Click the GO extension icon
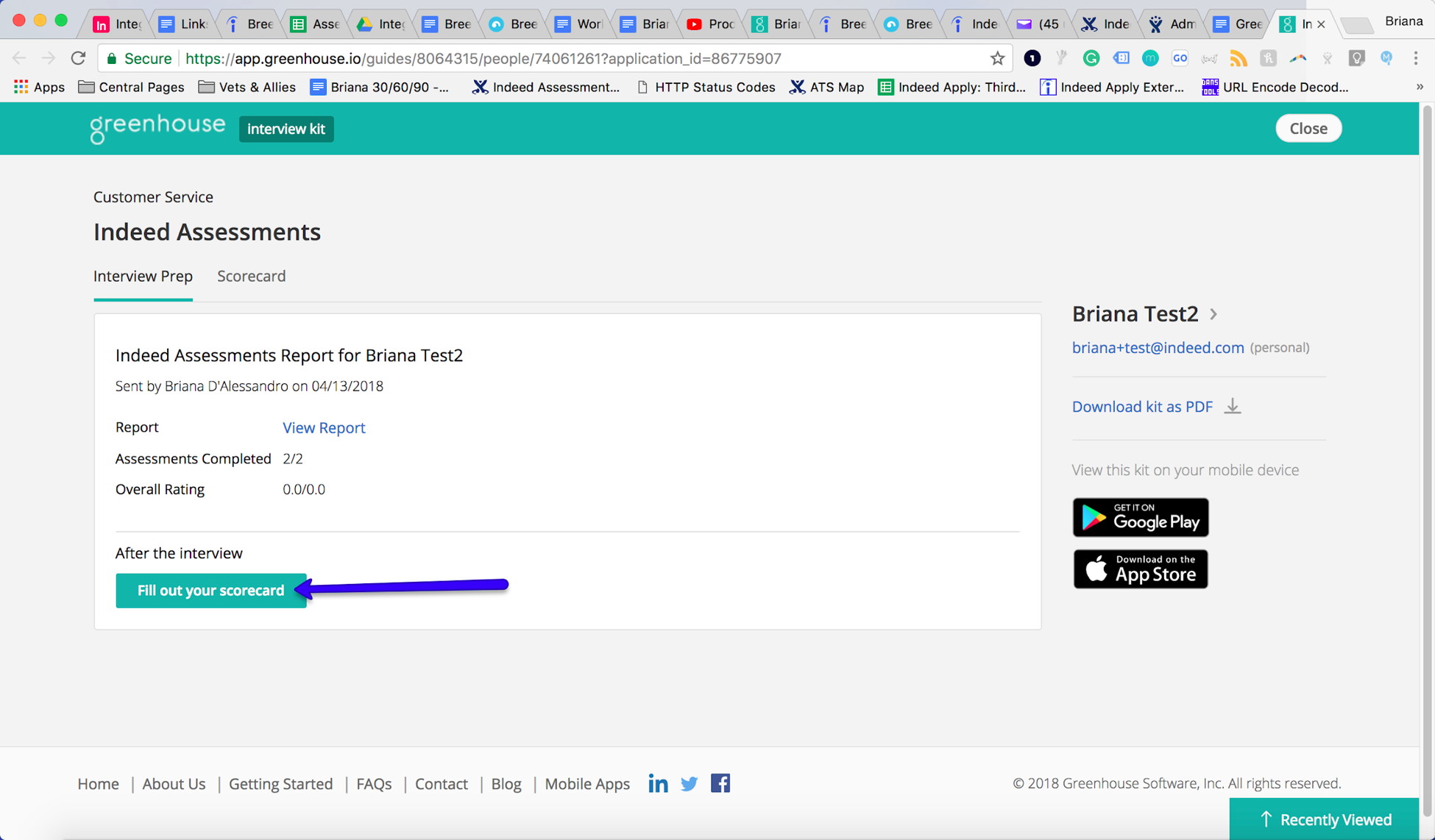This screenshot has height=840, width=1435. click(x=1180, y=58)
